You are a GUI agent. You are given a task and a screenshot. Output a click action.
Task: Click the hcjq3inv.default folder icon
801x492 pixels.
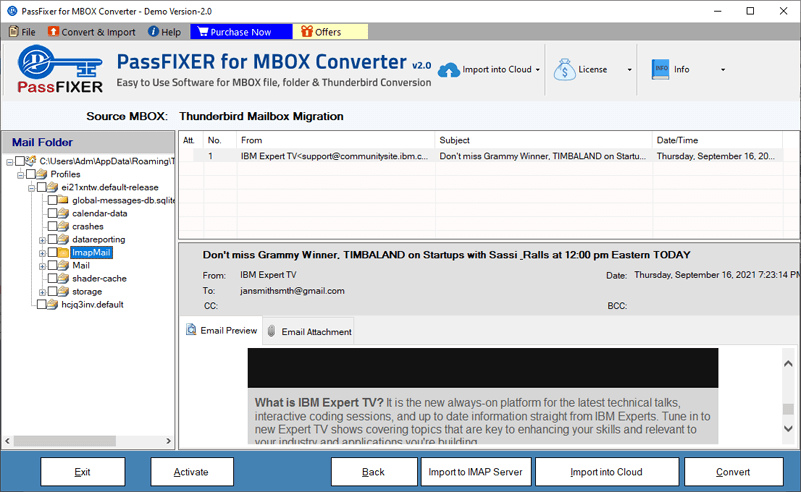pyautogui.click(x=53, y=304)
